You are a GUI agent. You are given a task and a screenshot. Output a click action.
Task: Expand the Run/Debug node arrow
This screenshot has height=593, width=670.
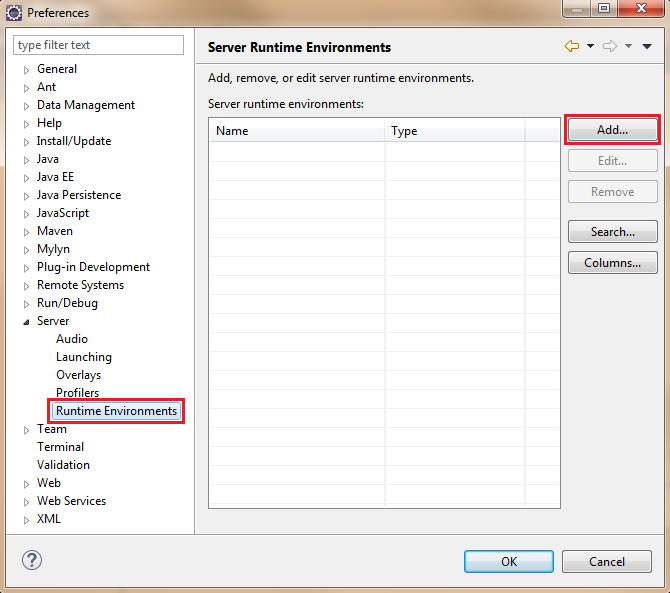pyautogui.click(x=26, y=304)
